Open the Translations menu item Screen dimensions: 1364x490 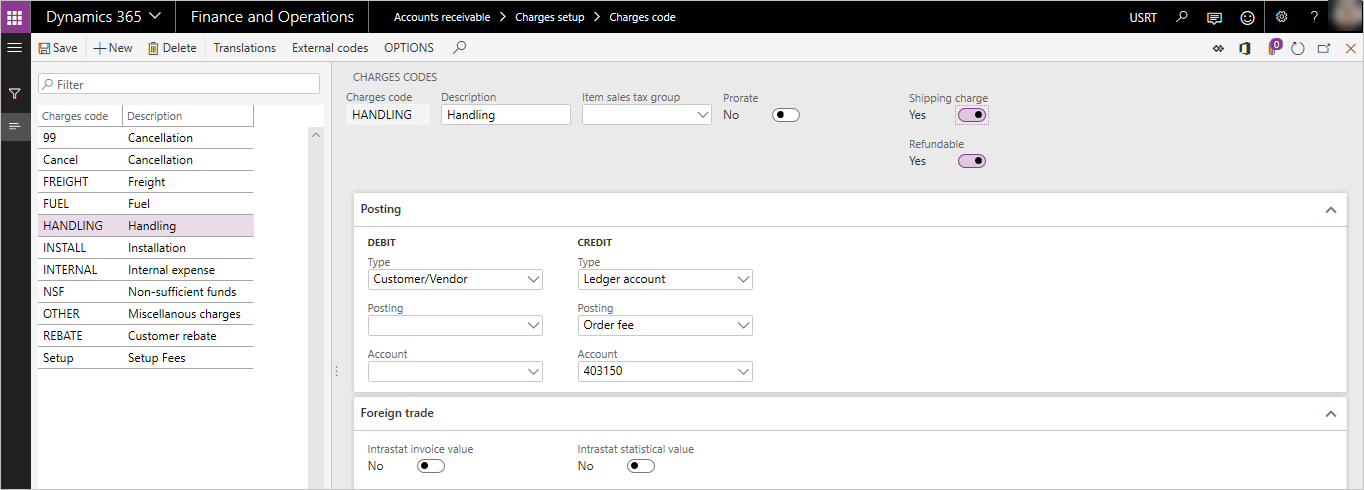244,48
